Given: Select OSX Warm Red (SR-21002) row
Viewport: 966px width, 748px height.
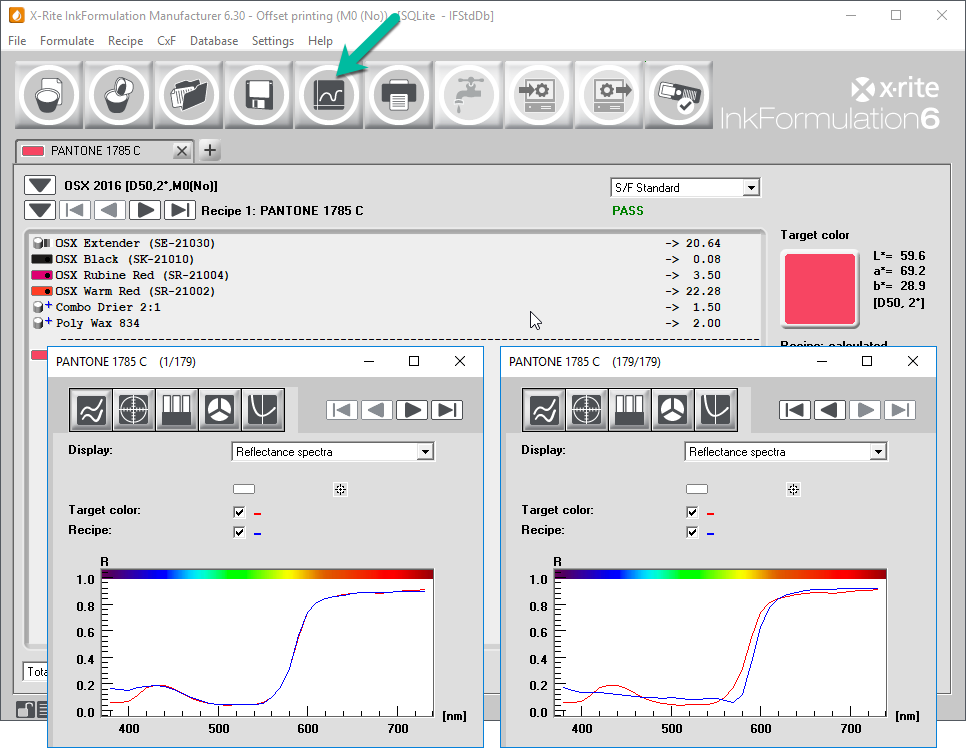Looking at the screenshot, I should pos(376,291).
